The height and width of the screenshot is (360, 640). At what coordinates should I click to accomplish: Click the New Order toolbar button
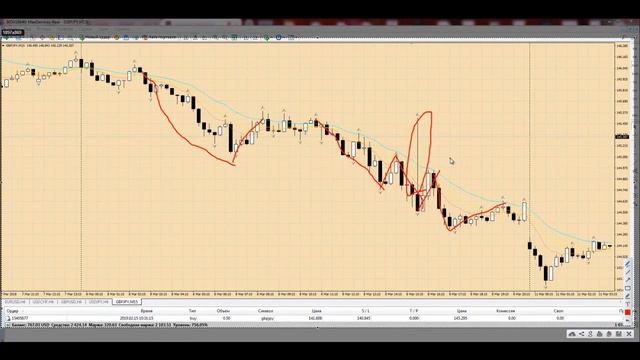(x=95, y=38)
